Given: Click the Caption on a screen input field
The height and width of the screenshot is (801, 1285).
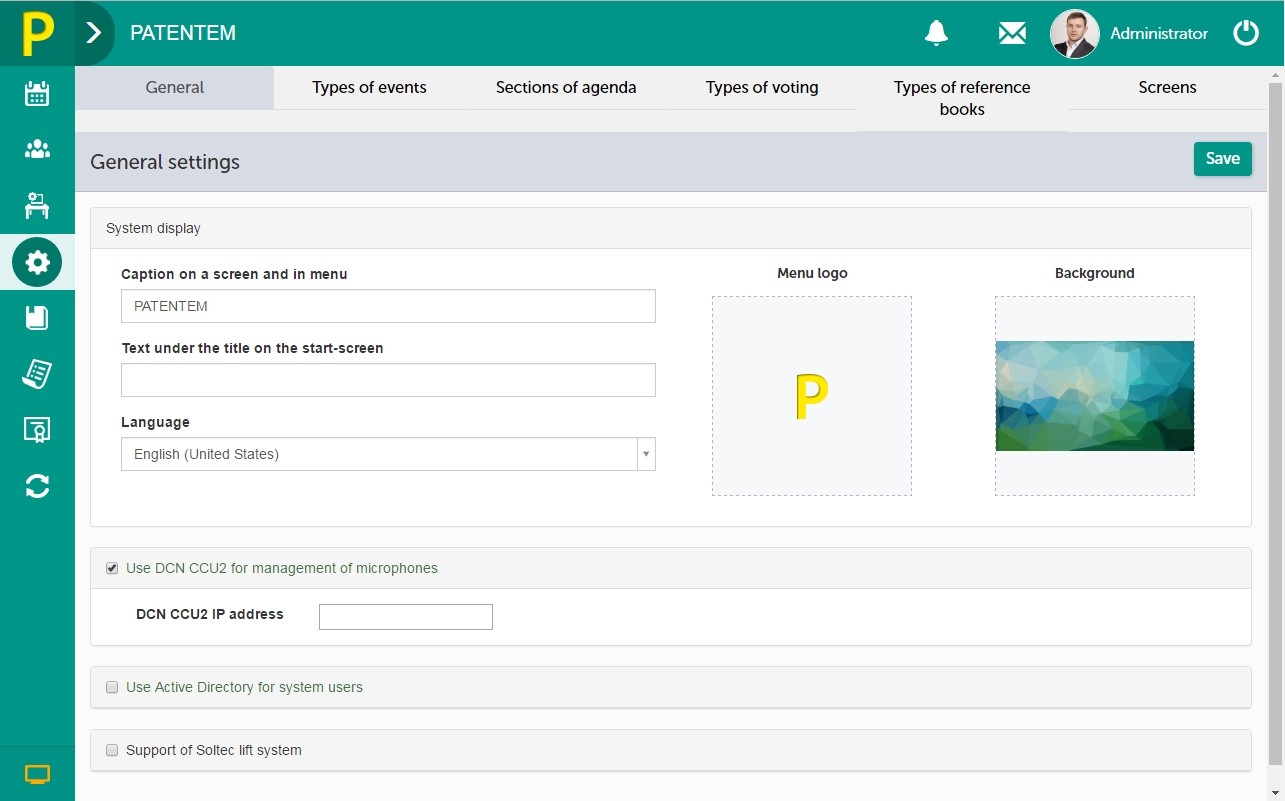Looking at the screenshot, I should pos(388,306).
